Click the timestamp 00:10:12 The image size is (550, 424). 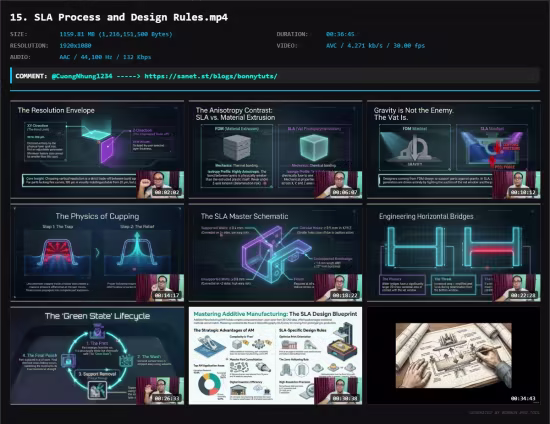[523, 193]
